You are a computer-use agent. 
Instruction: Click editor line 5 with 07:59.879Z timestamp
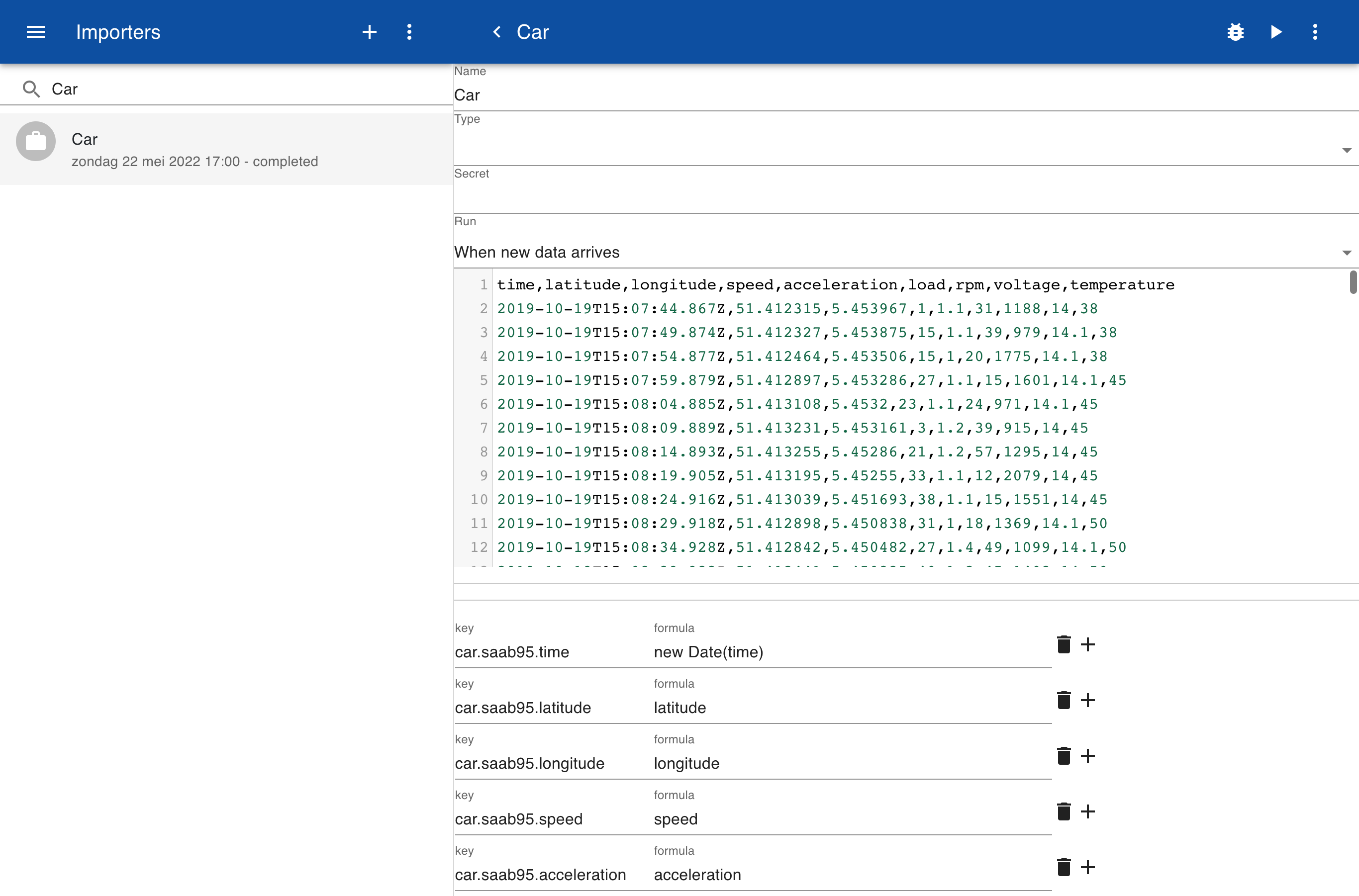[811, 380]
